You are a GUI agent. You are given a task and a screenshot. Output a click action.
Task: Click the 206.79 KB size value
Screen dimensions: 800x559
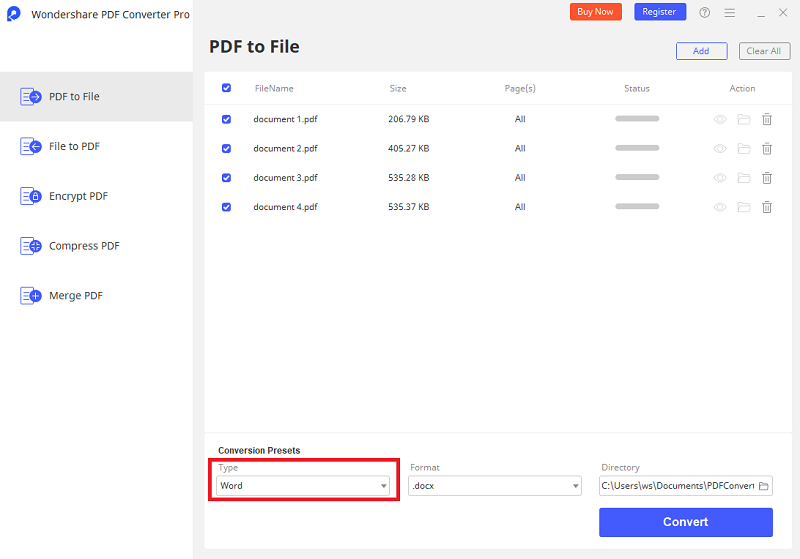[x=409, y=119]
